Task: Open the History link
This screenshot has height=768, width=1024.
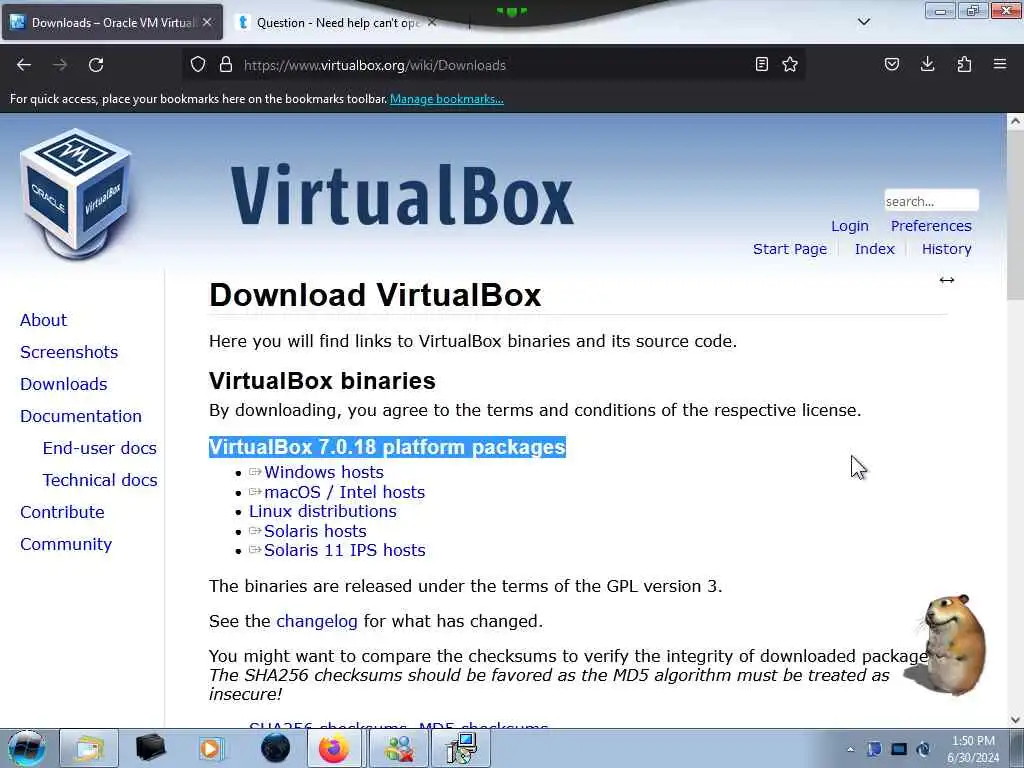Action: pos(946,249)
